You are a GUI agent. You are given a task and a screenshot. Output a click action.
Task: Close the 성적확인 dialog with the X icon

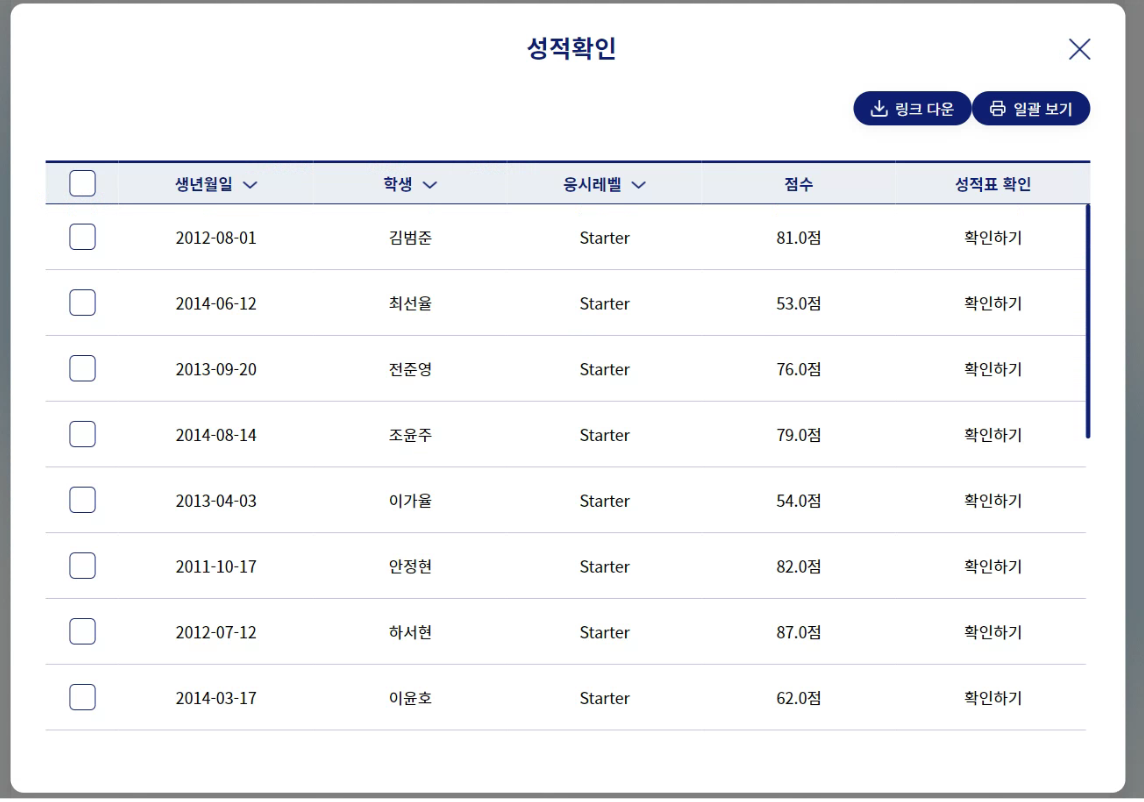1079,49
